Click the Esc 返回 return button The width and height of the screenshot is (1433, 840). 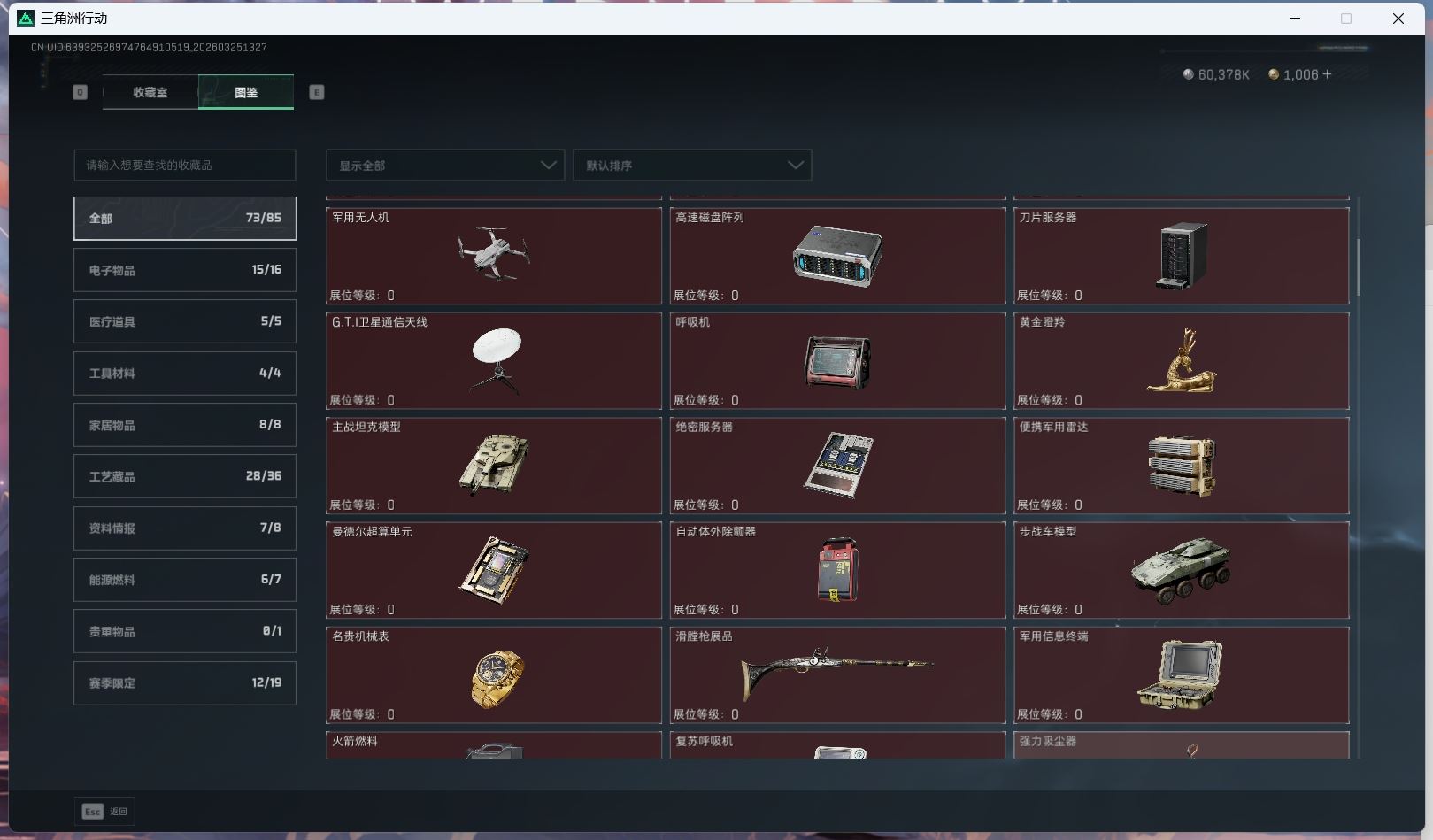[x=104, y=811]
